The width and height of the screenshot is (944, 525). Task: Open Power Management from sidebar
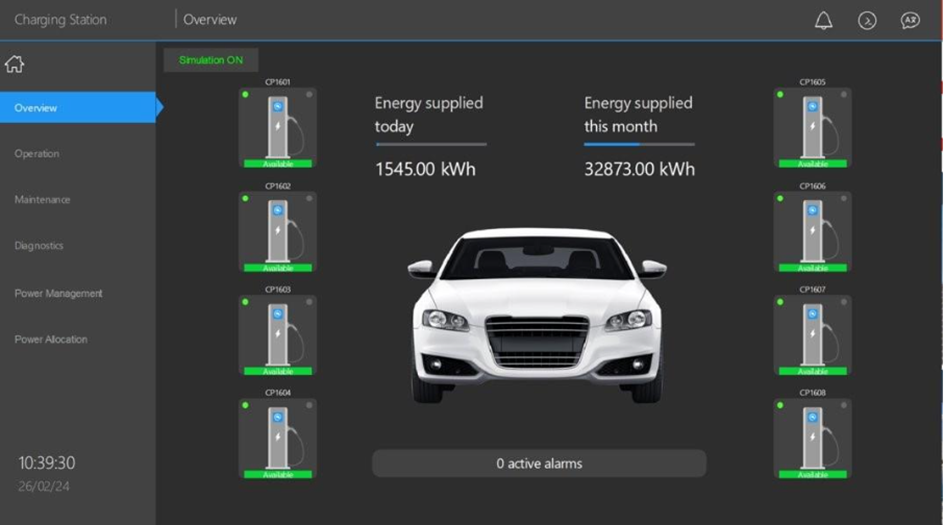click(58, 293)
